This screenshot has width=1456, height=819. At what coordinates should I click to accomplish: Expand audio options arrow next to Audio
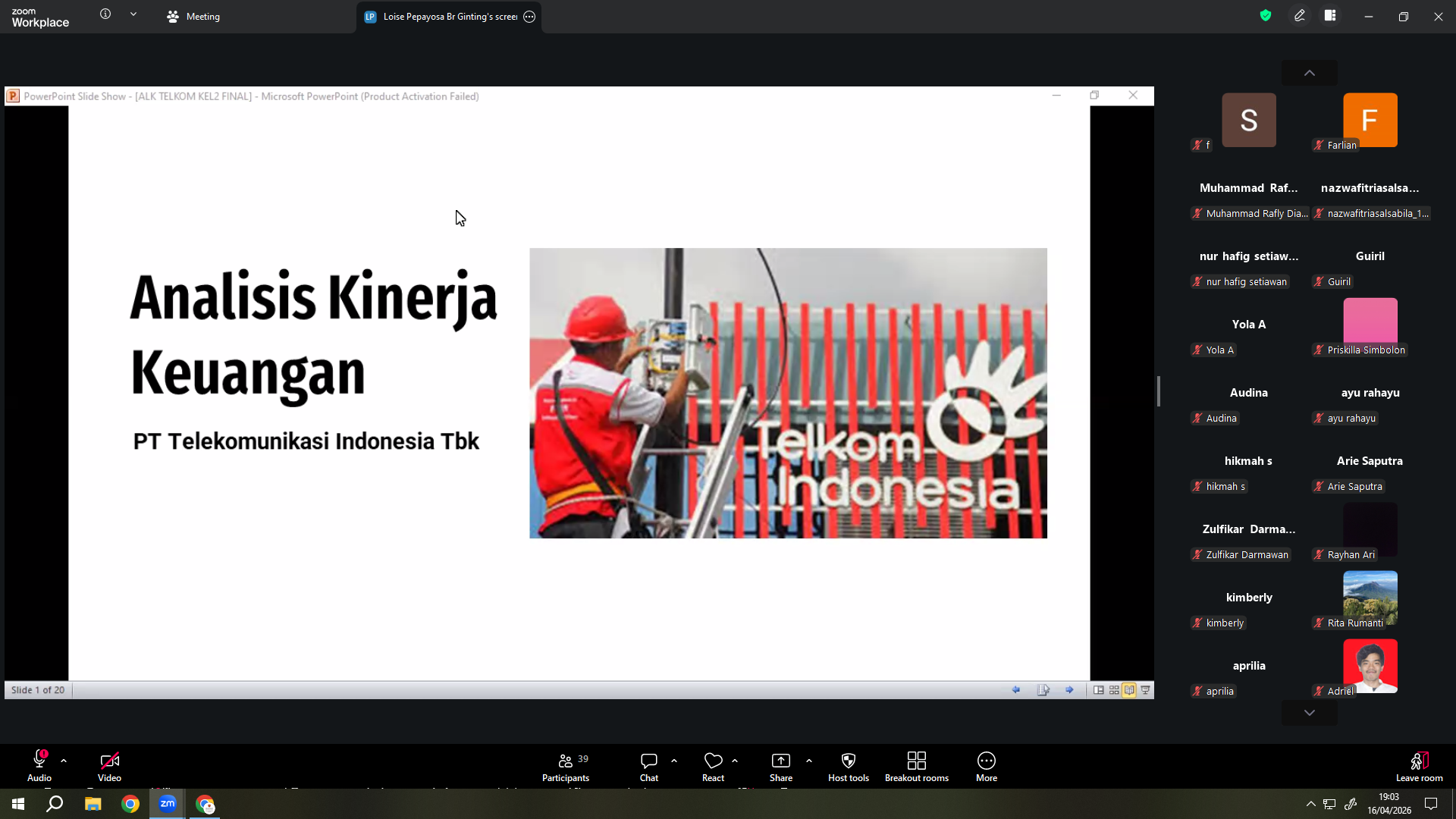[64, 761]
